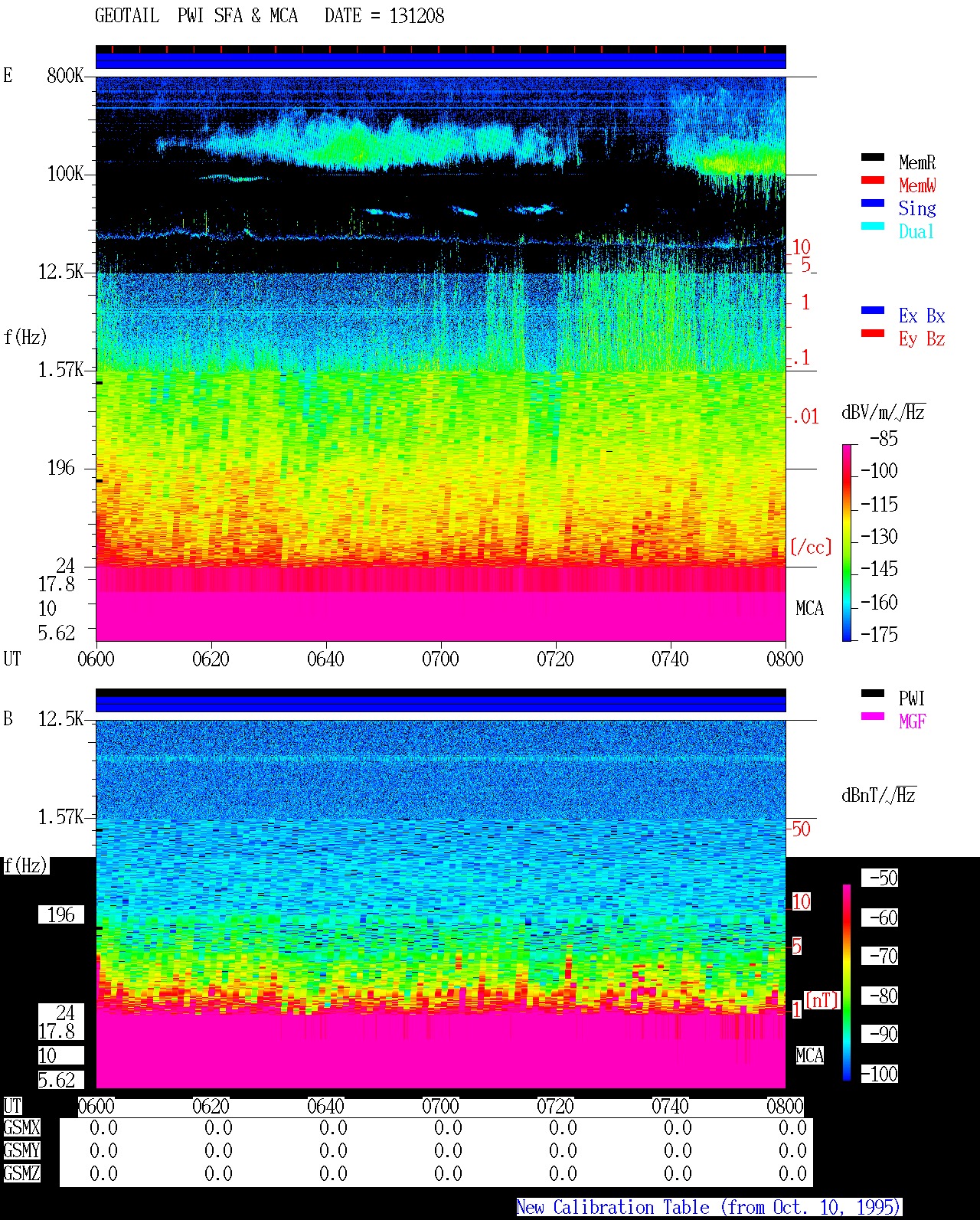Click the blue Ex Bx legend swatch
980x1220 pixels.
(x=873, y=310)
